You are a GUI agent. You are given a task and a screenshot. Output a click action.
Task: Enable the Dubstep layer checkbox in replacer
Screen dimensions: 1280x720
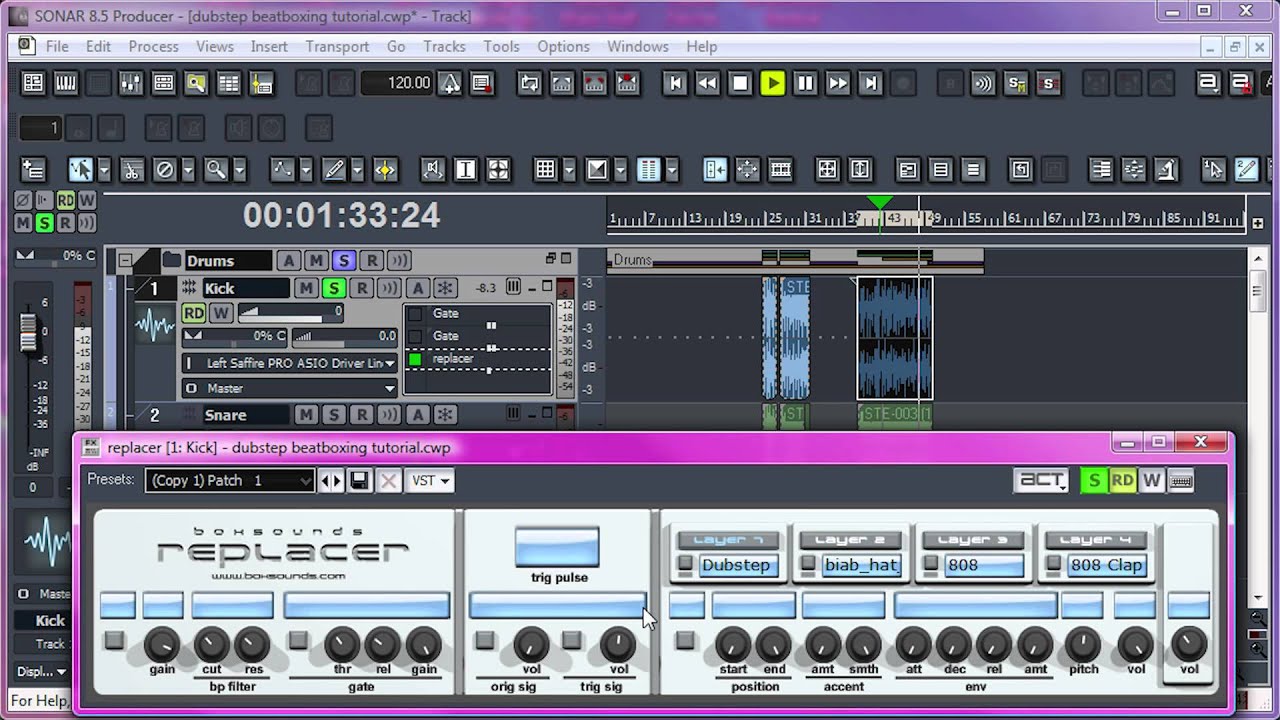(x=685, y=565)
